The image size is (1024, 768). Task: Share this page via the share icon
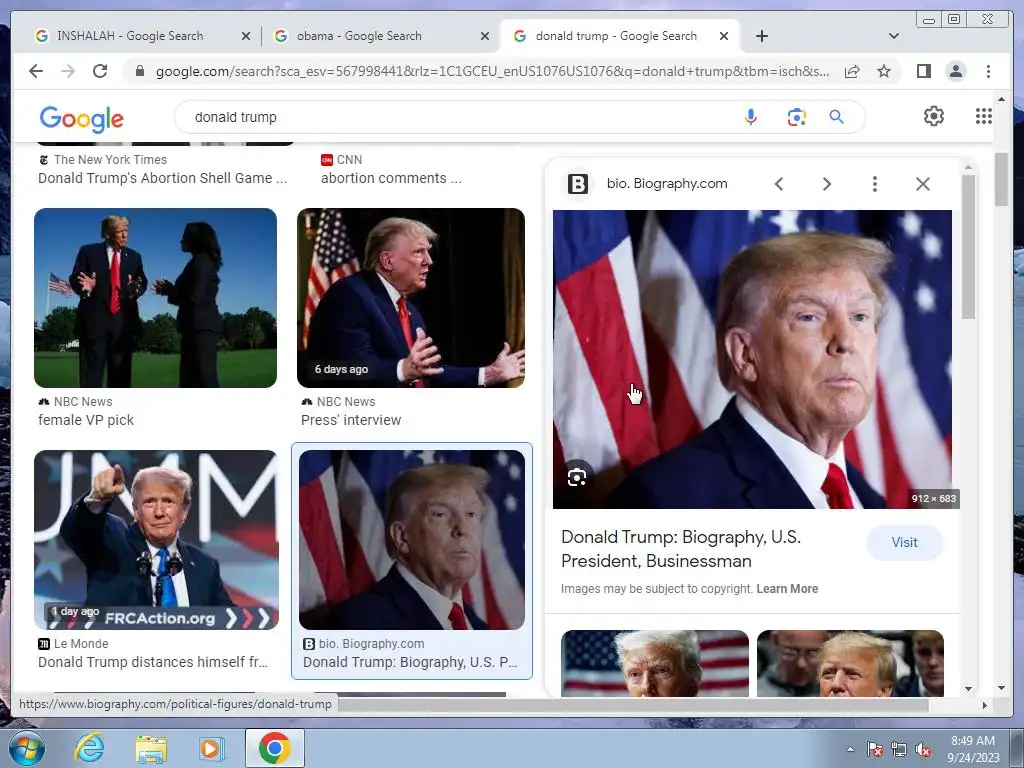pos(852,71)
